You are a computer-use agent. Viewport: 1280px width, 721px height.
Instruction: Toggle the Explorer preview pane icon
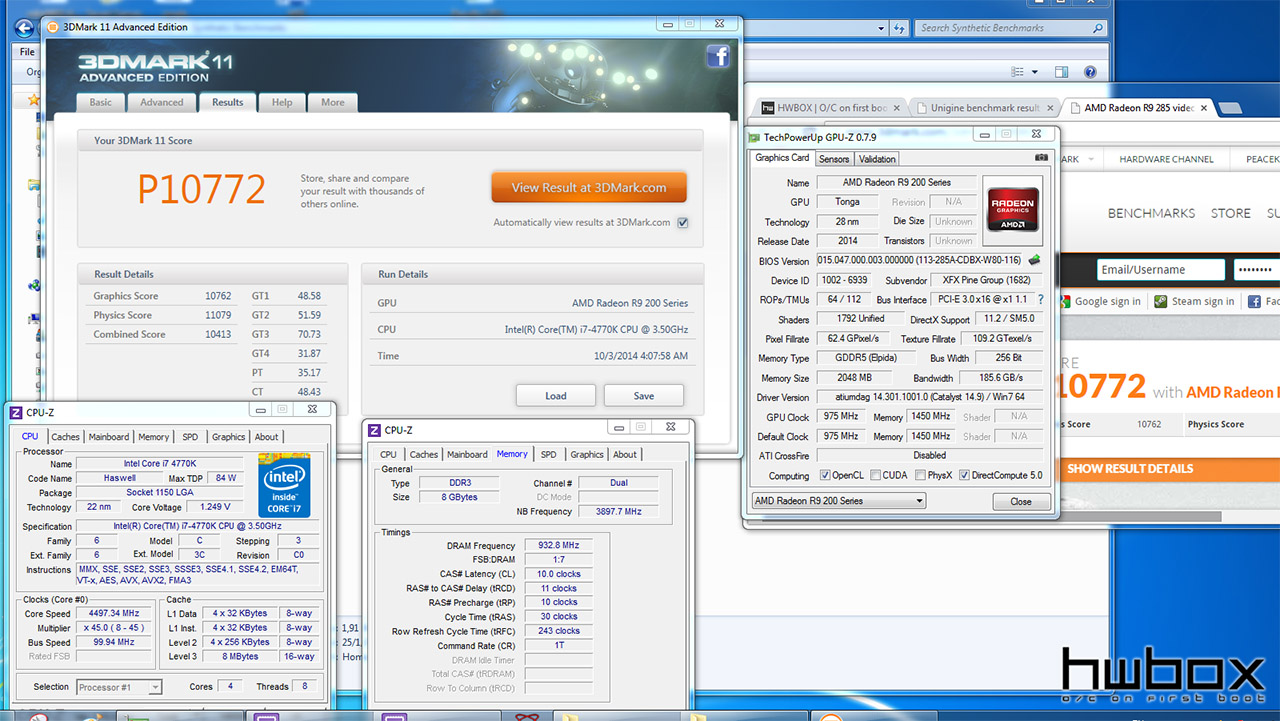pyautogui.click(x=1061, y=72)
